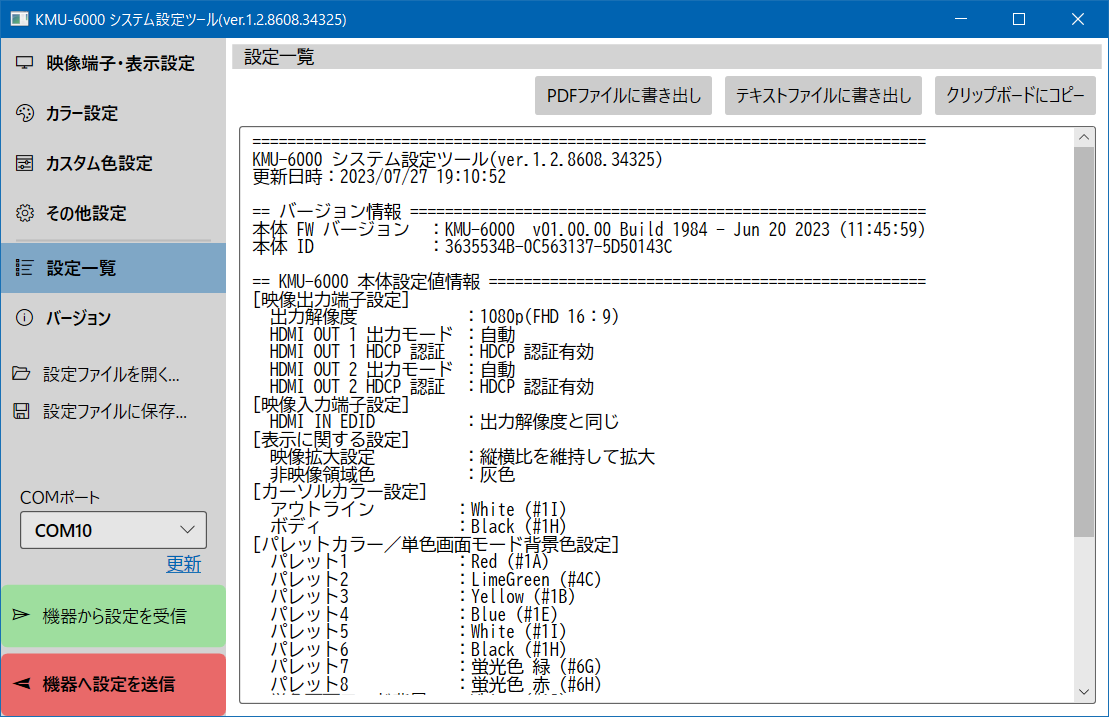Click the monitor icon for 映像端子・表示設定
This screenshot has width=1109, height=717.
pyautogui.click(x=25, y=63)
